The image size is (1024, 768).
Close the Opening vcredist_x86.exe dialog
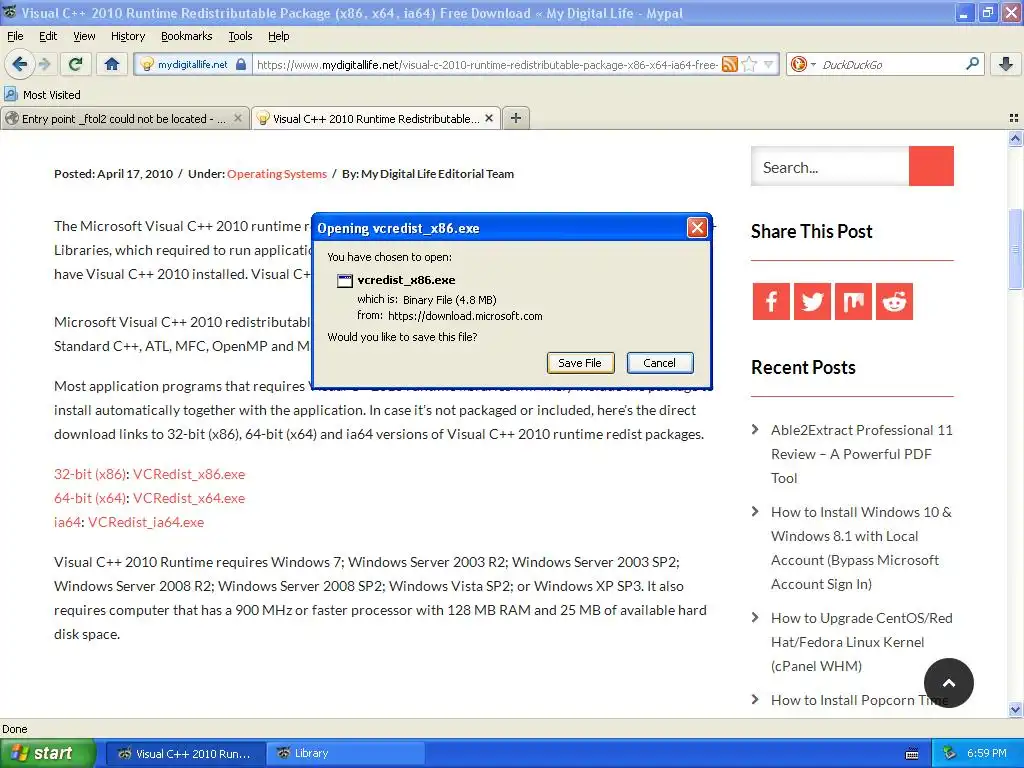697,228
